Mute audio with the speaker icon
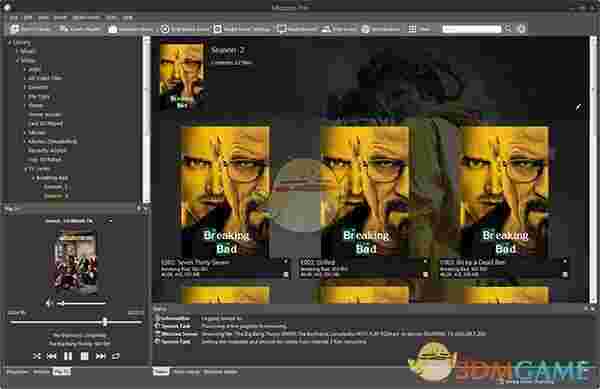Image resolution: width=600 pixels, height=389 pixels. (x=49, y=303)
